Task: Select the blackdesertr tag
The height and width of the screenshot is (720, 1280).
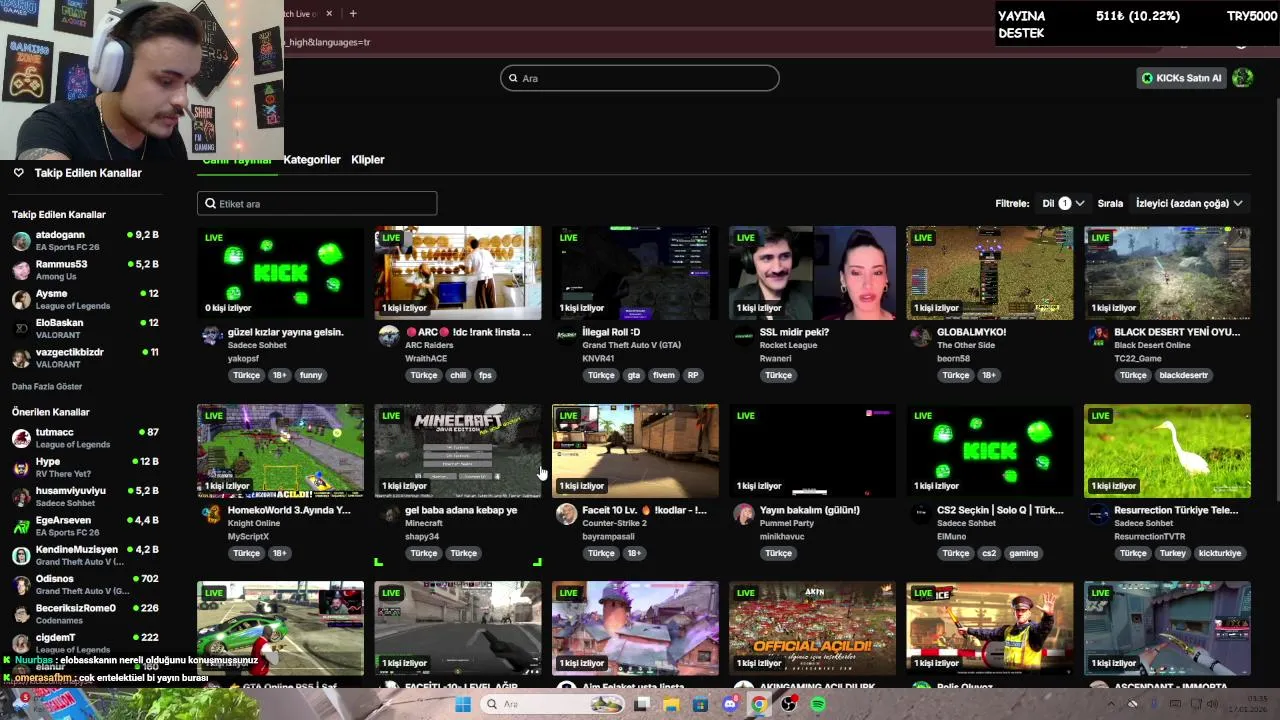Action: tap(1184, 375)
